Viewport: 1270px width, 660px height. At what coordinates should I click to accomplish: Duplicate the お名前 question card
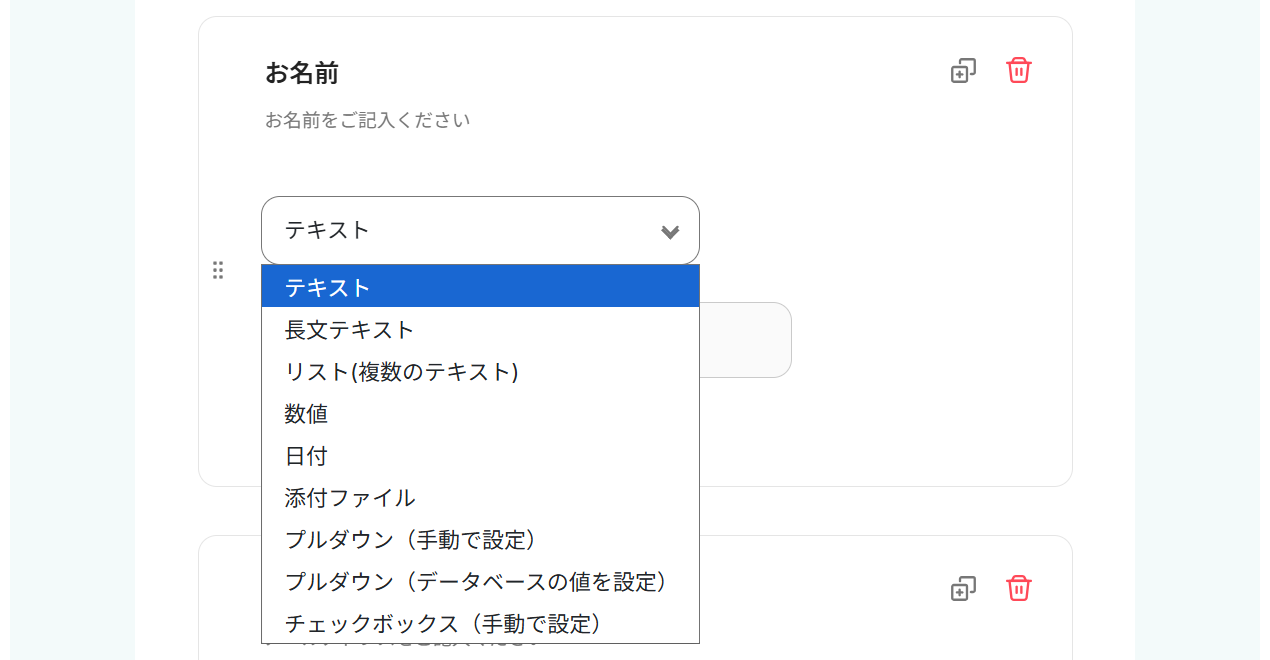click(x=963, y=71)
